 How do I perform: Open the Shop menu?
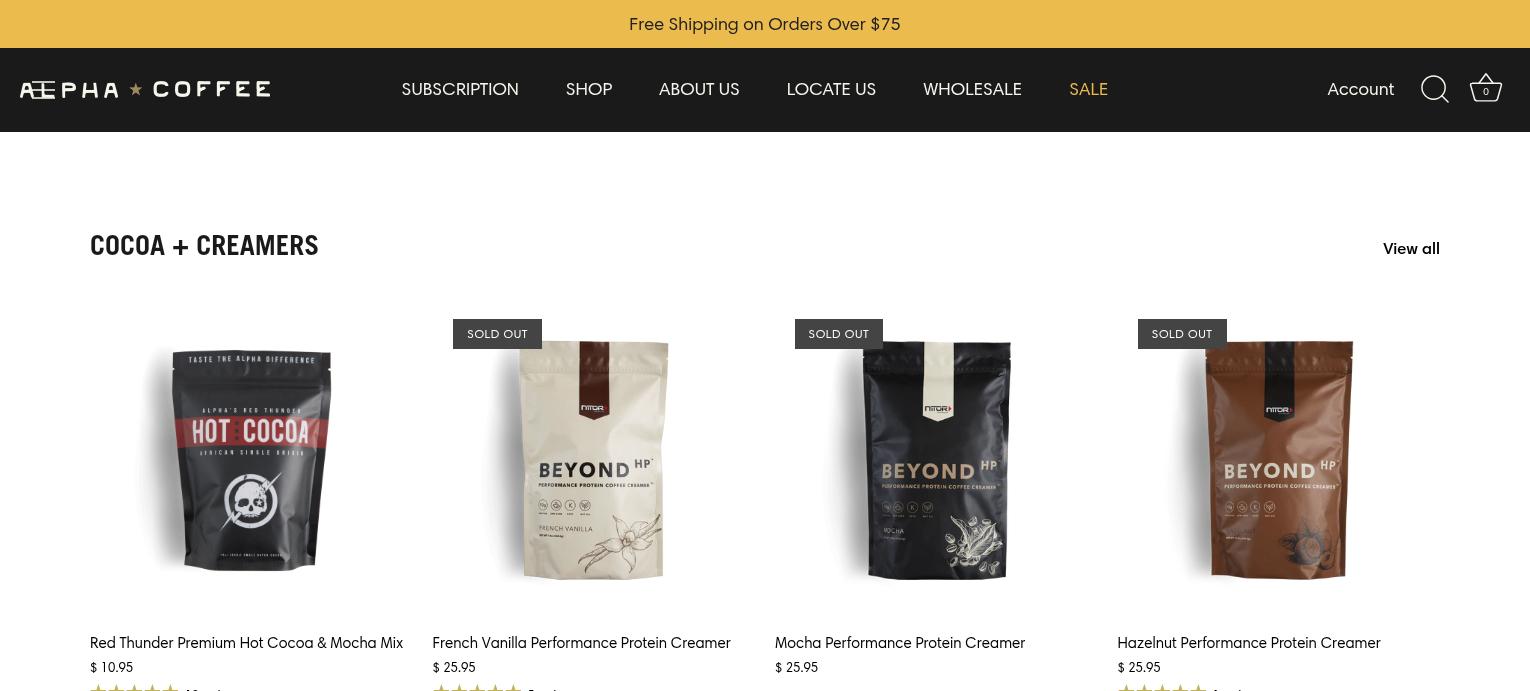click(589, 89)
